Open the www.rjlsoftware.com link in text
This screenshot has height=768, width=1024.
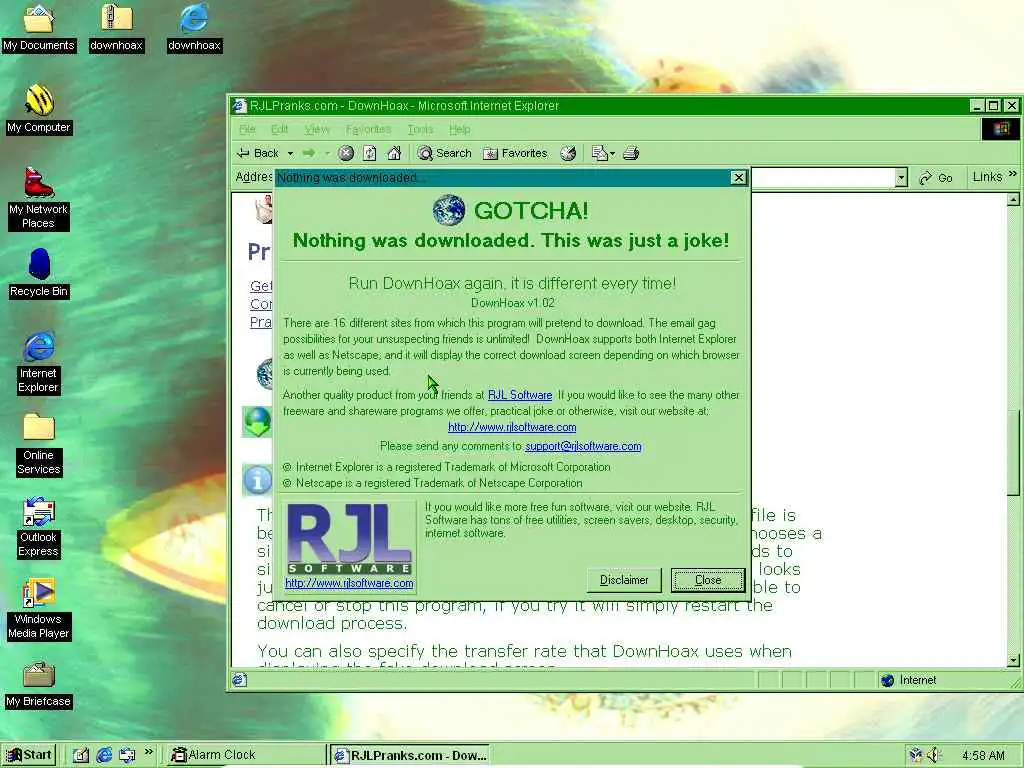[x=512, y=427]
